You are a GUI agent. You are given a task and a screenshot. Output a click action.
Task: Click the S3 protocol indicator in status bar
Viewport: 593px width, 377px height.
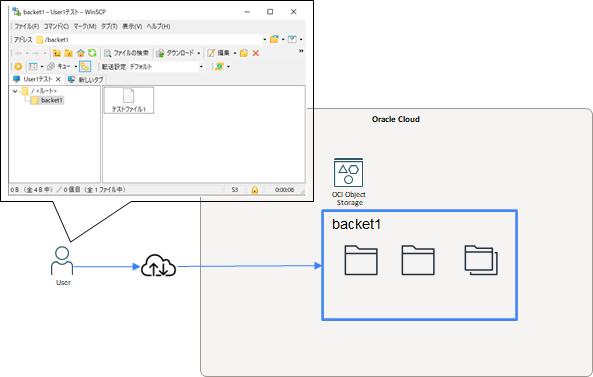[x=235, y=190]
